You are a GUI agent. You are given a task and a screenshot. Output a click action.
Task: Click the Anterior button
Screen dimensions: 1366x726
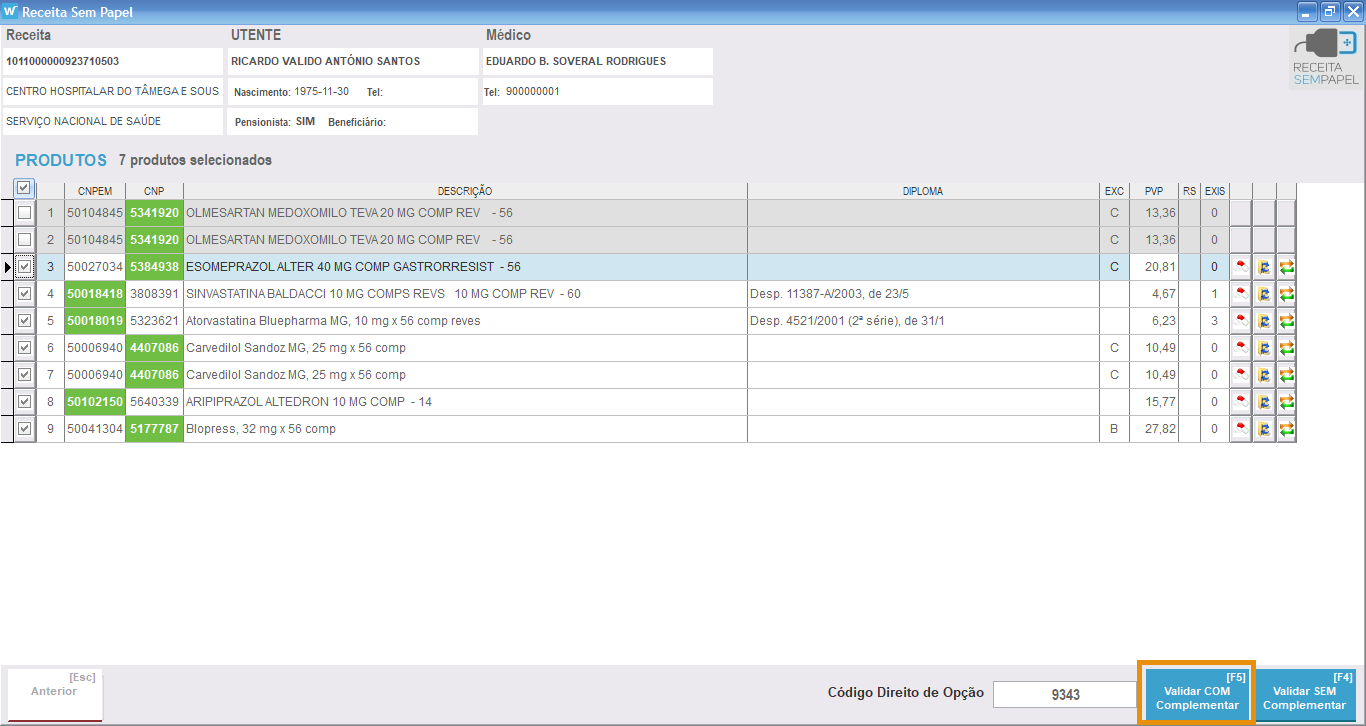pyautogui.click(x=55, y=693)
